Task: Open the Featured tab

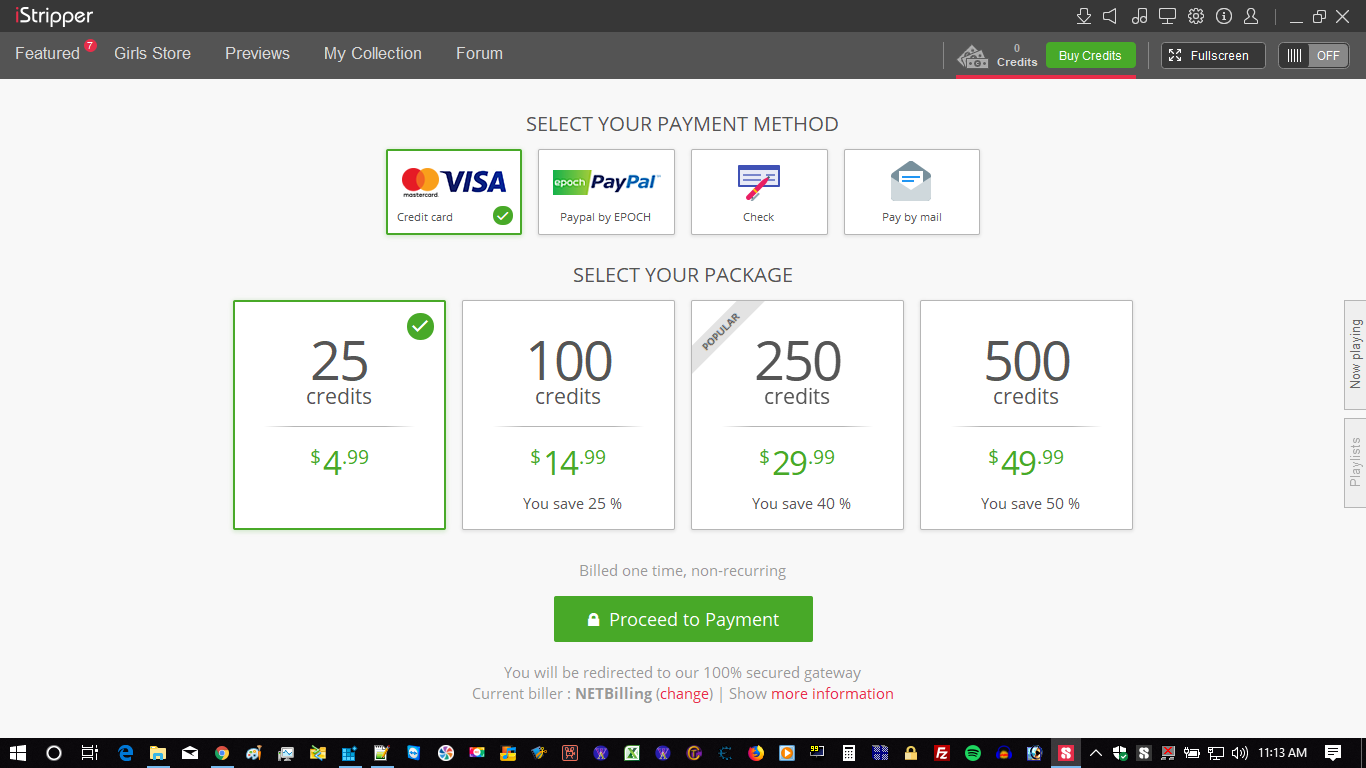Action: click(47, 54)
